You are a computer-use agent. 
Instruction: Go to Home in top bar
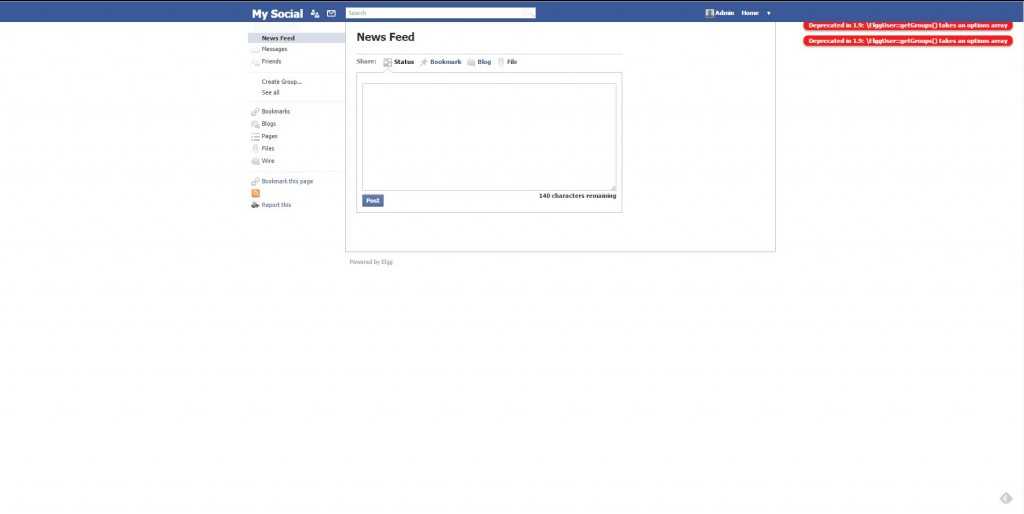coord(750,12)
